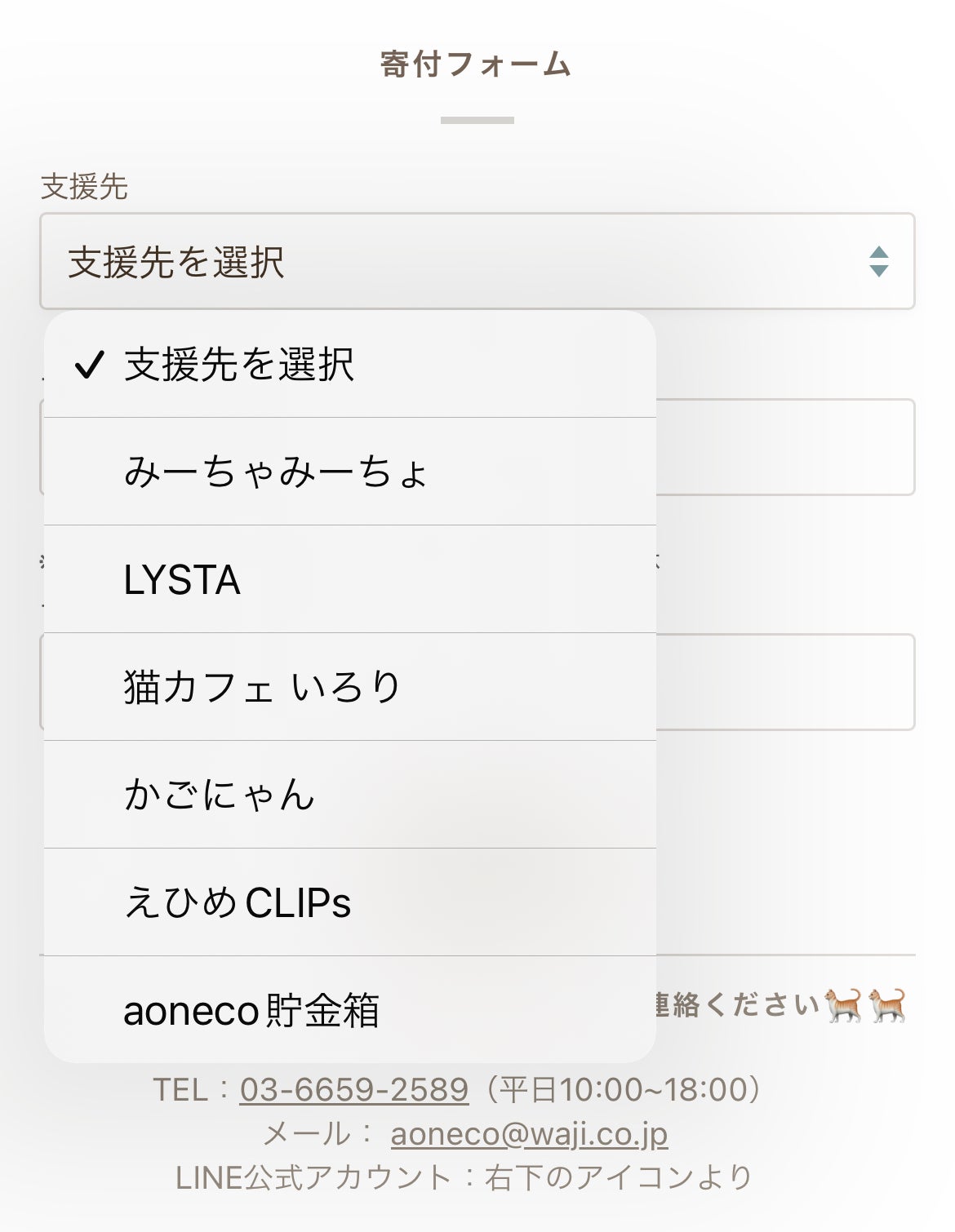
Task: Choose かごにゃん from the dropdown
Action: pyautogui.click(x=220, y=795)
